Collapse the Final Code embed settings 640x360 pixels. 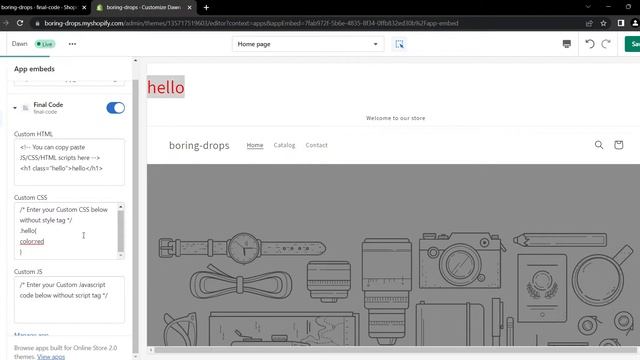pos(15,108)
